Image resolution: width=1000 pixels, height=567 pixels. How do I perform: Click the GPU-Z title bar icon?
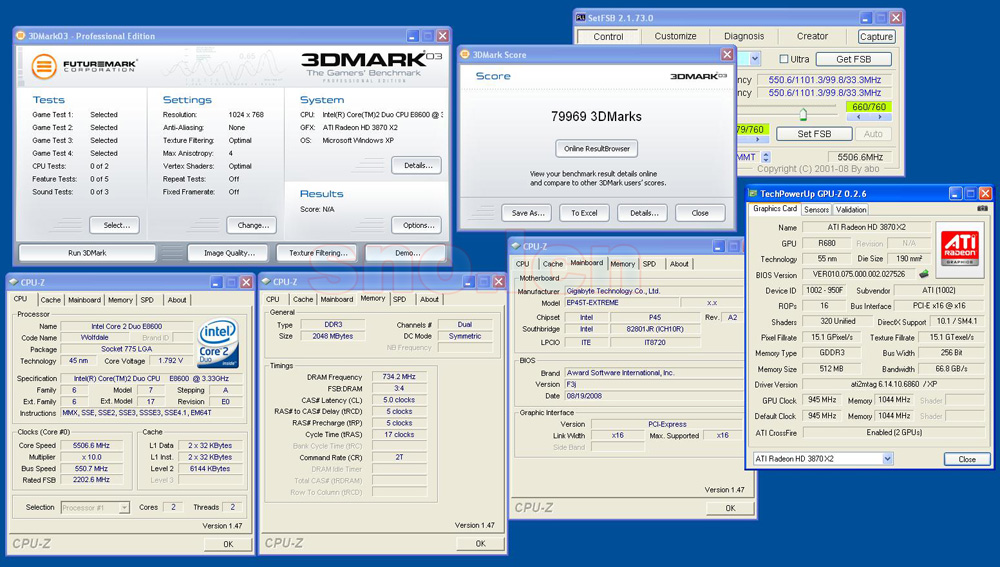pos(753,193)
